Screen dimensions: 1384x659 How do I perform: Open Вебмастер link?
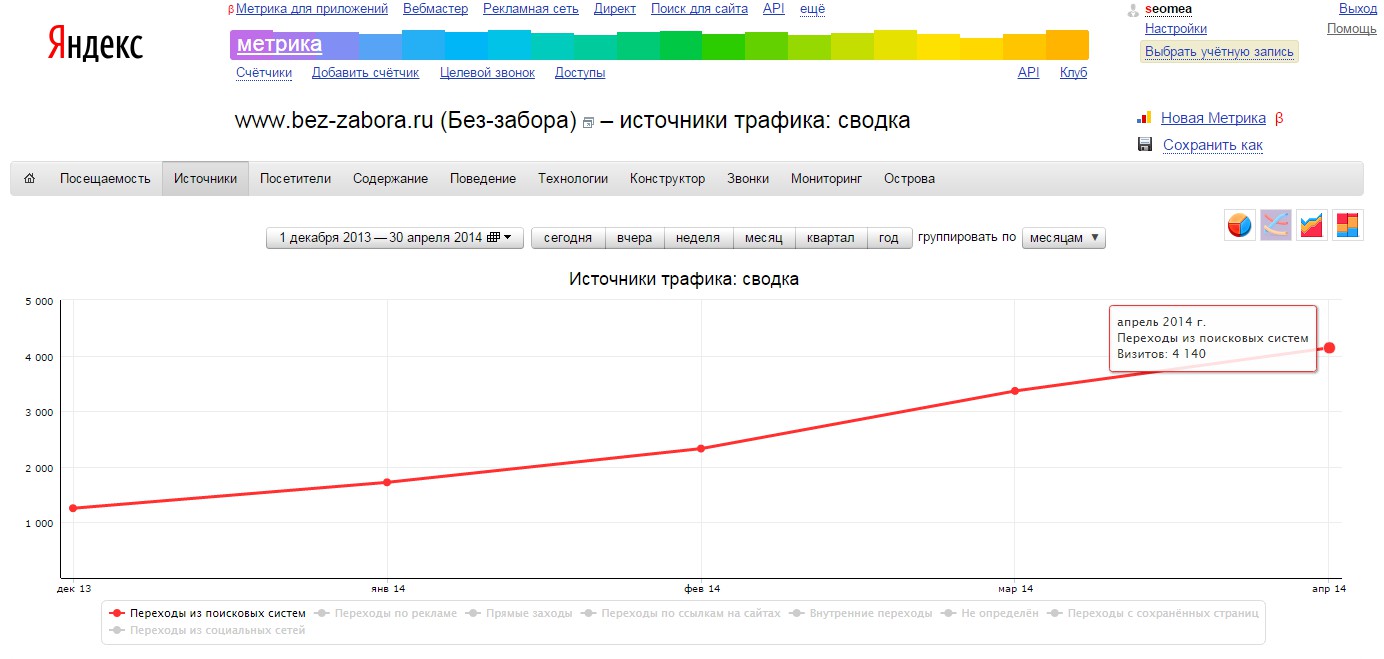(x=435, y=9)
